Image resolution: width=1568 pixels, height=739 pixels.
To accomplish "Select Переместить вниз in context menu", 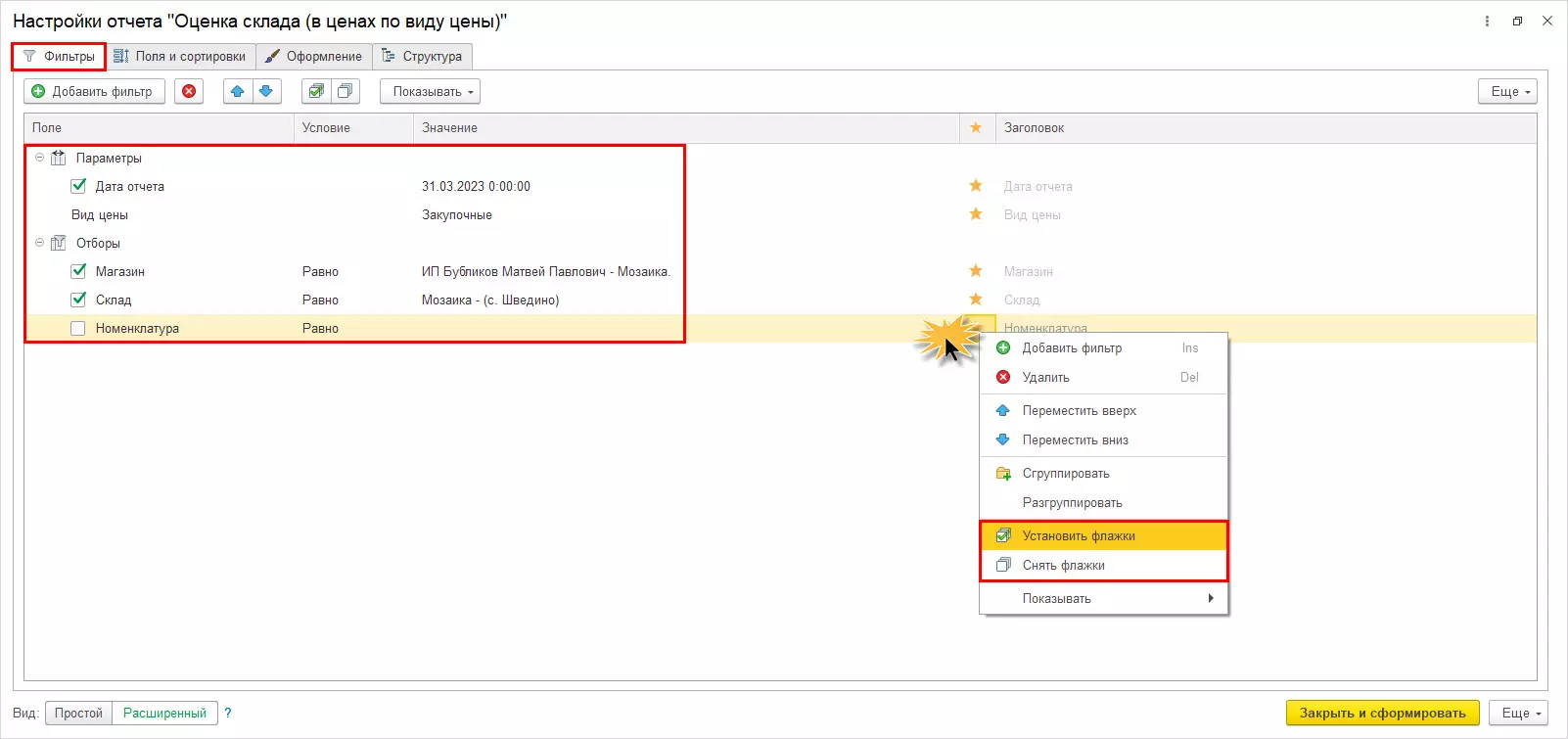I will pyautogui.click(x=1104, y=439).
